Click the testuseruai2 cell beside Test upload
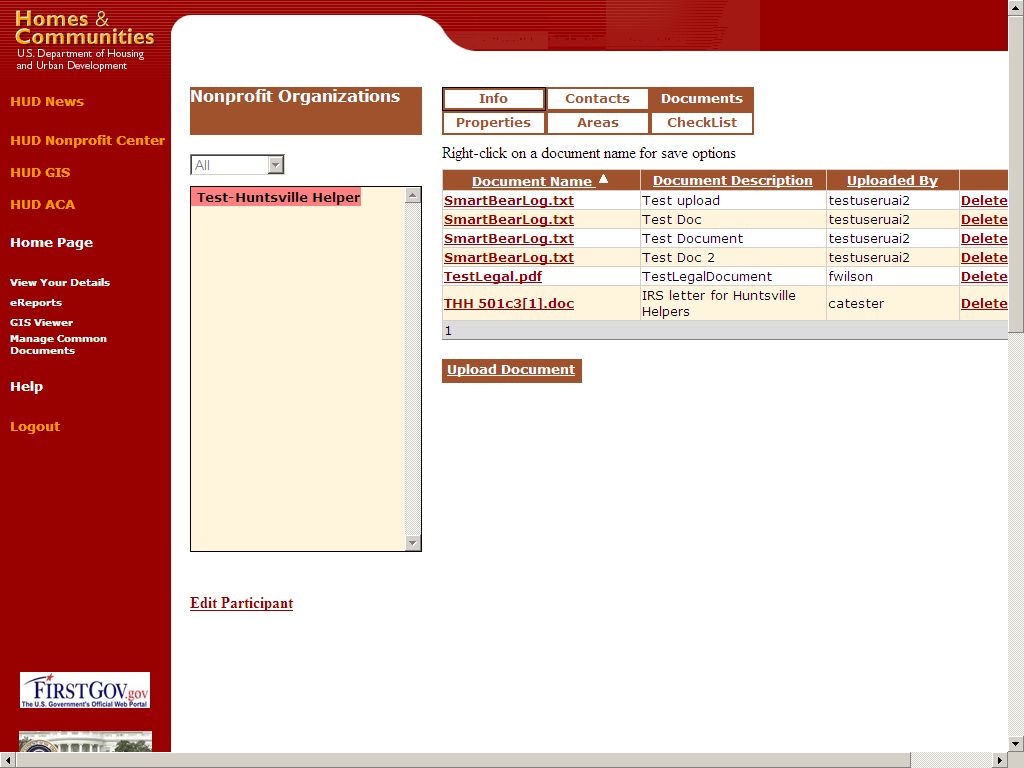1024x768 pixels. [893, 200]
